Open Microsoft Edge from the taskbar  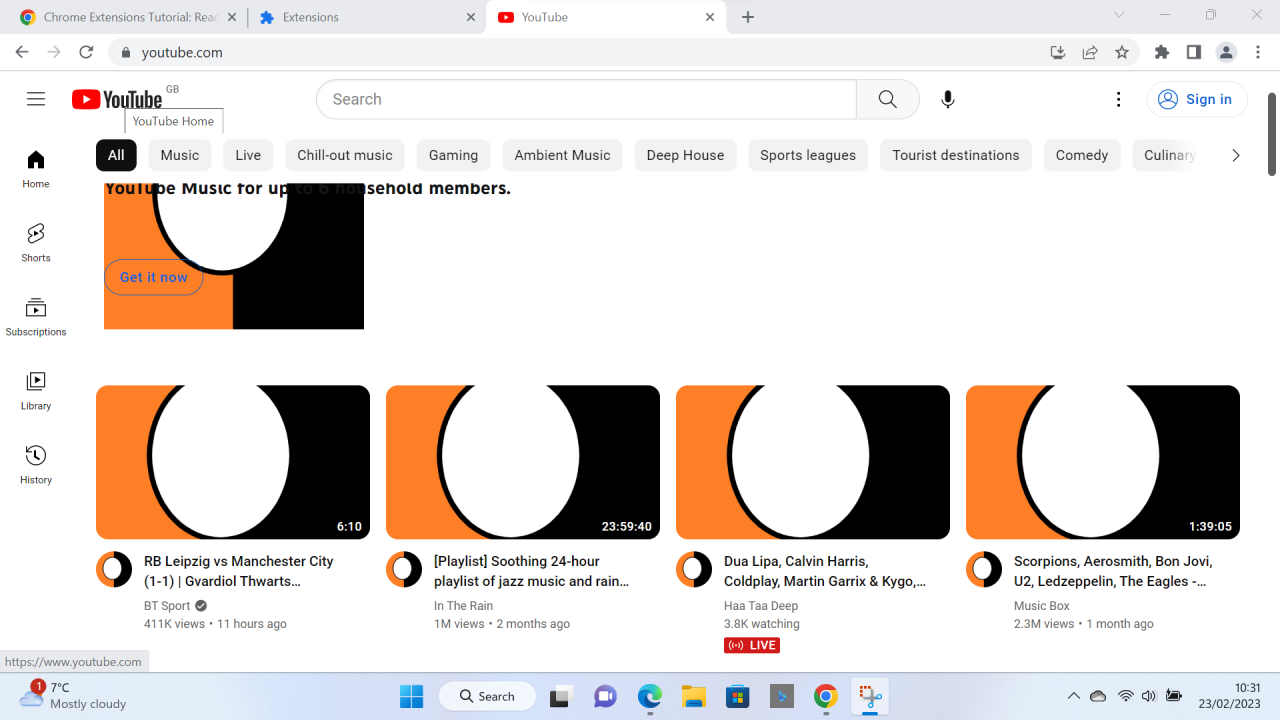coord(650,696)
